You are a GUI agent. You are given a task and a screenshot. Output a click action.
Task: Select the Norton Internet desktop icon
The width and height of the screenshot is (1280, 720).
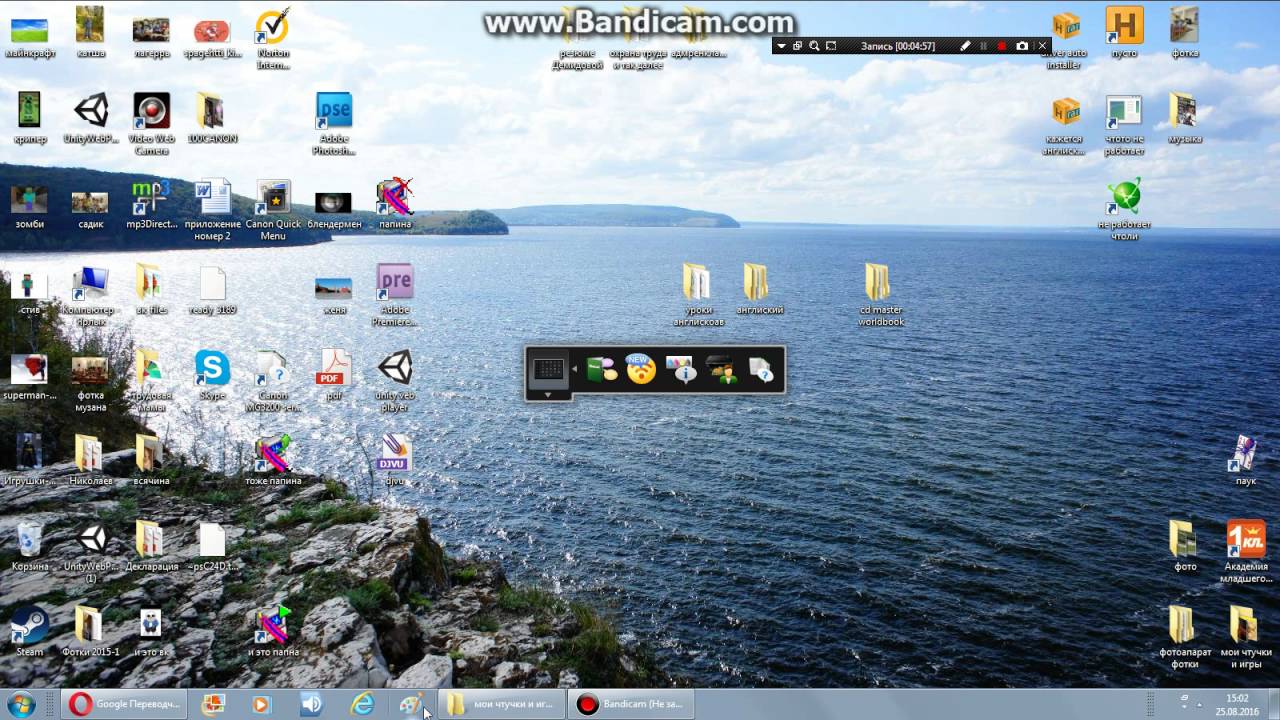click(x=273, y=40)
